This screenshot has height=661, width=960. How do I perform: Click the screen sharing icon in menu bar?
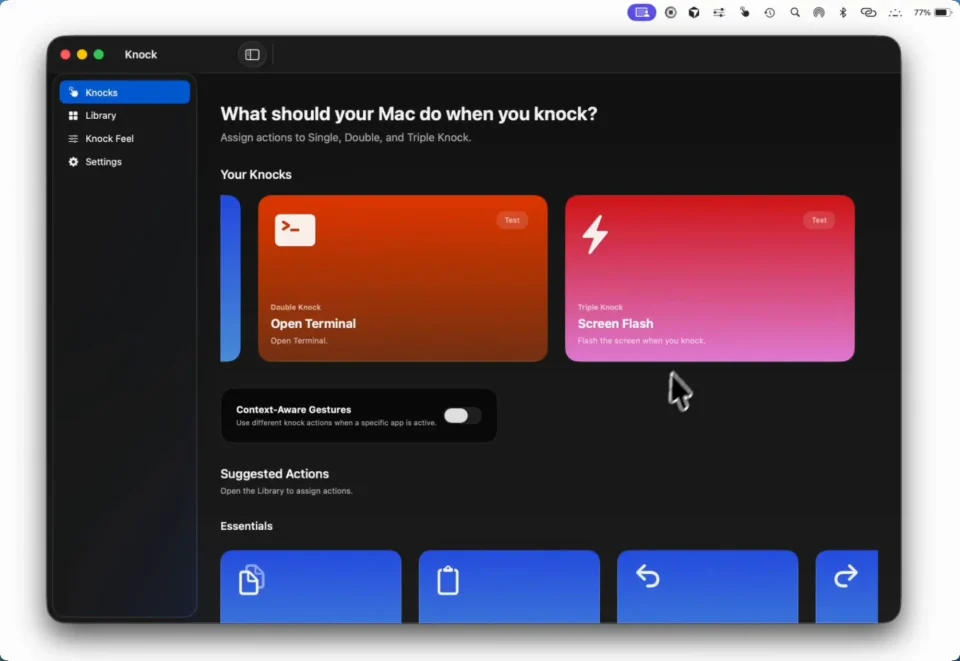pos(642,12)
